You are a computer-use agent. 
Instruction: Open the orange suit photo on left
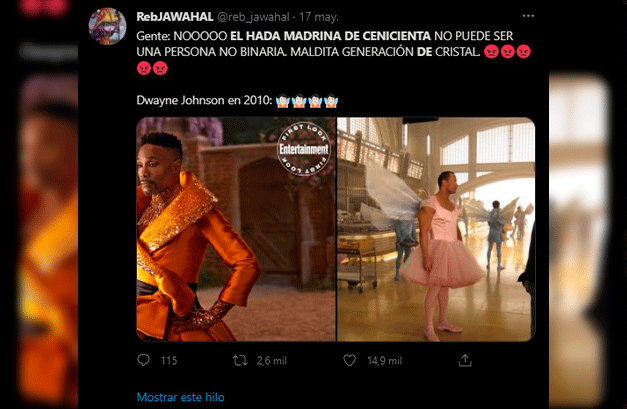pos(236,229)
